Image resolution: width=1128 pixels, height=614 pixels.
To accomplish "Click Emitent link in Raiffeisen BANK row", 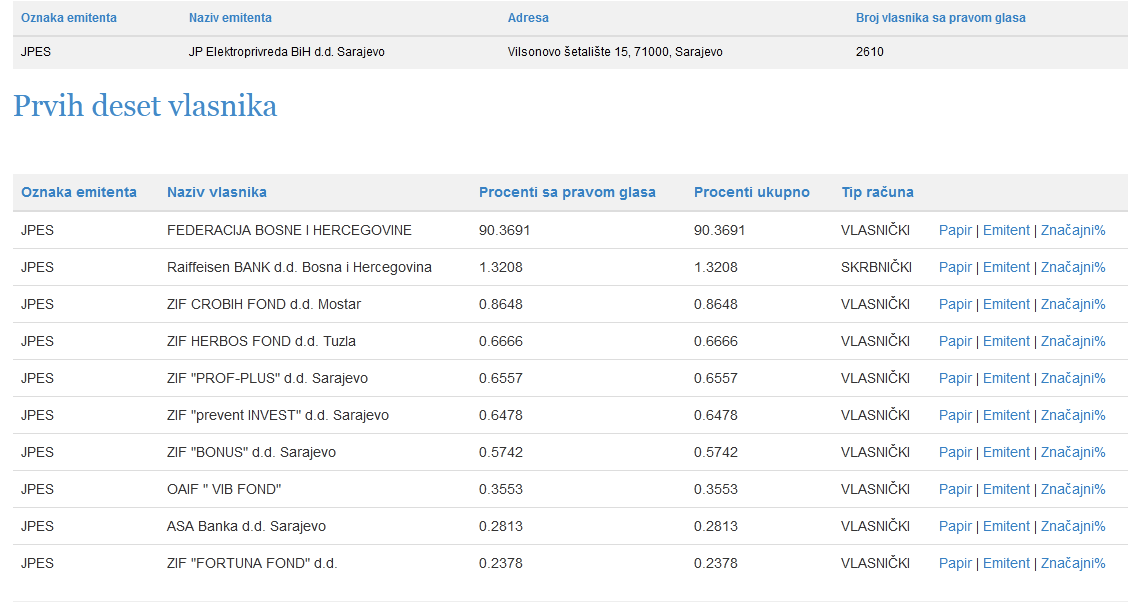I will [x=1006, y=267].
